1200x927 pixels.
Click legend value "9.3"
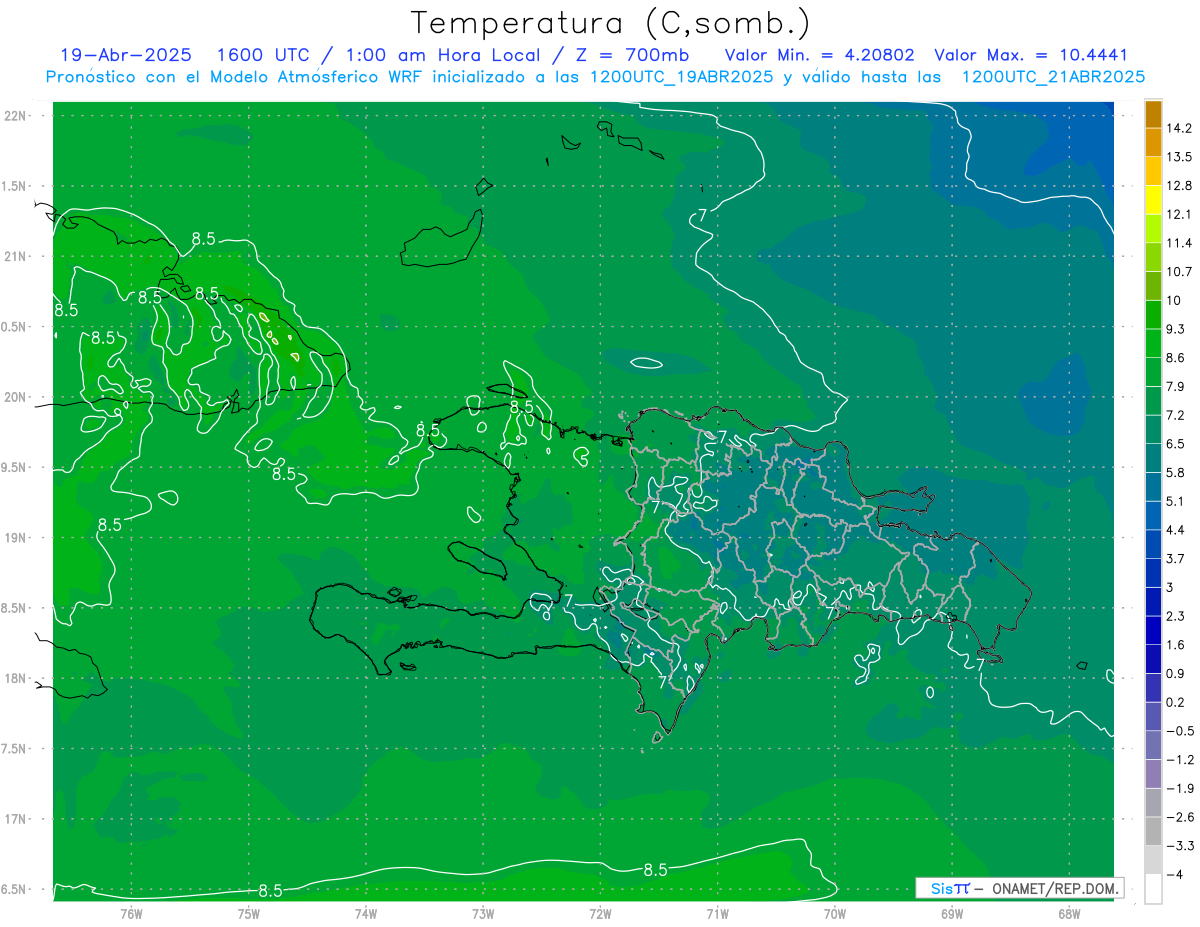click(x=1176, y=329)
